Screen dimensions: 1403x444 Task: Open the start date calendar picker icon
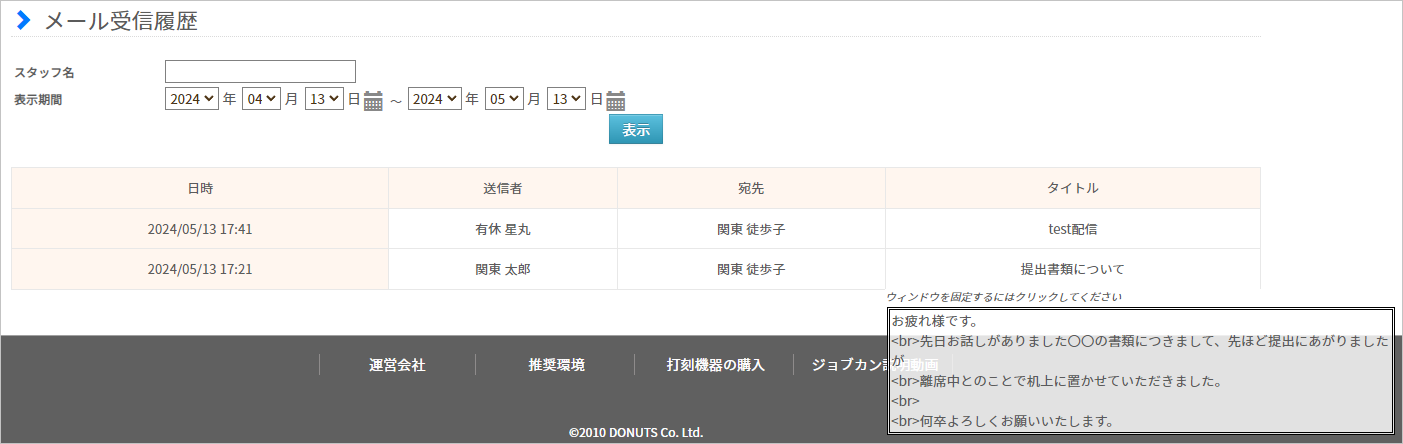pos(373,100)
